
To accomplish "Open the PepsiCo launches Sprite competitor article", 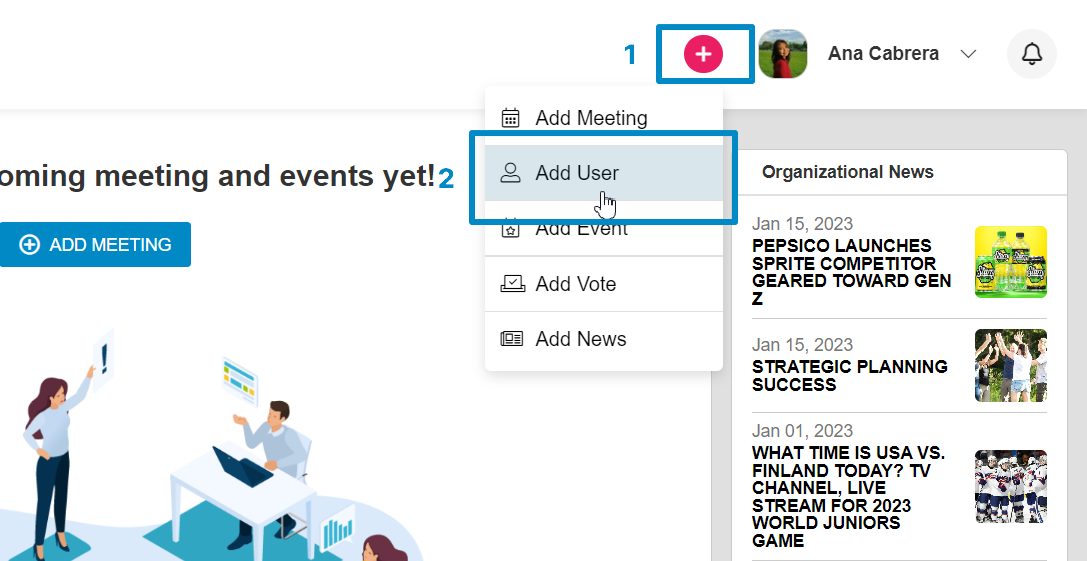I will click(x=849, y=271).
